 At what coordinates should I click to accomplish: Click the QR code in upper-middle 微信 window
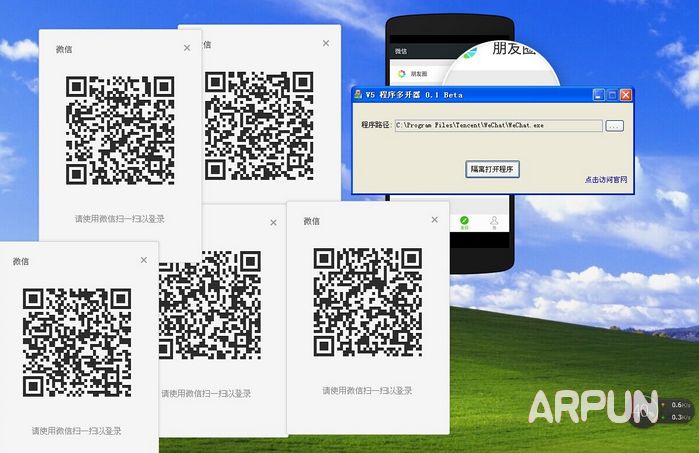(x=259, y=126)
